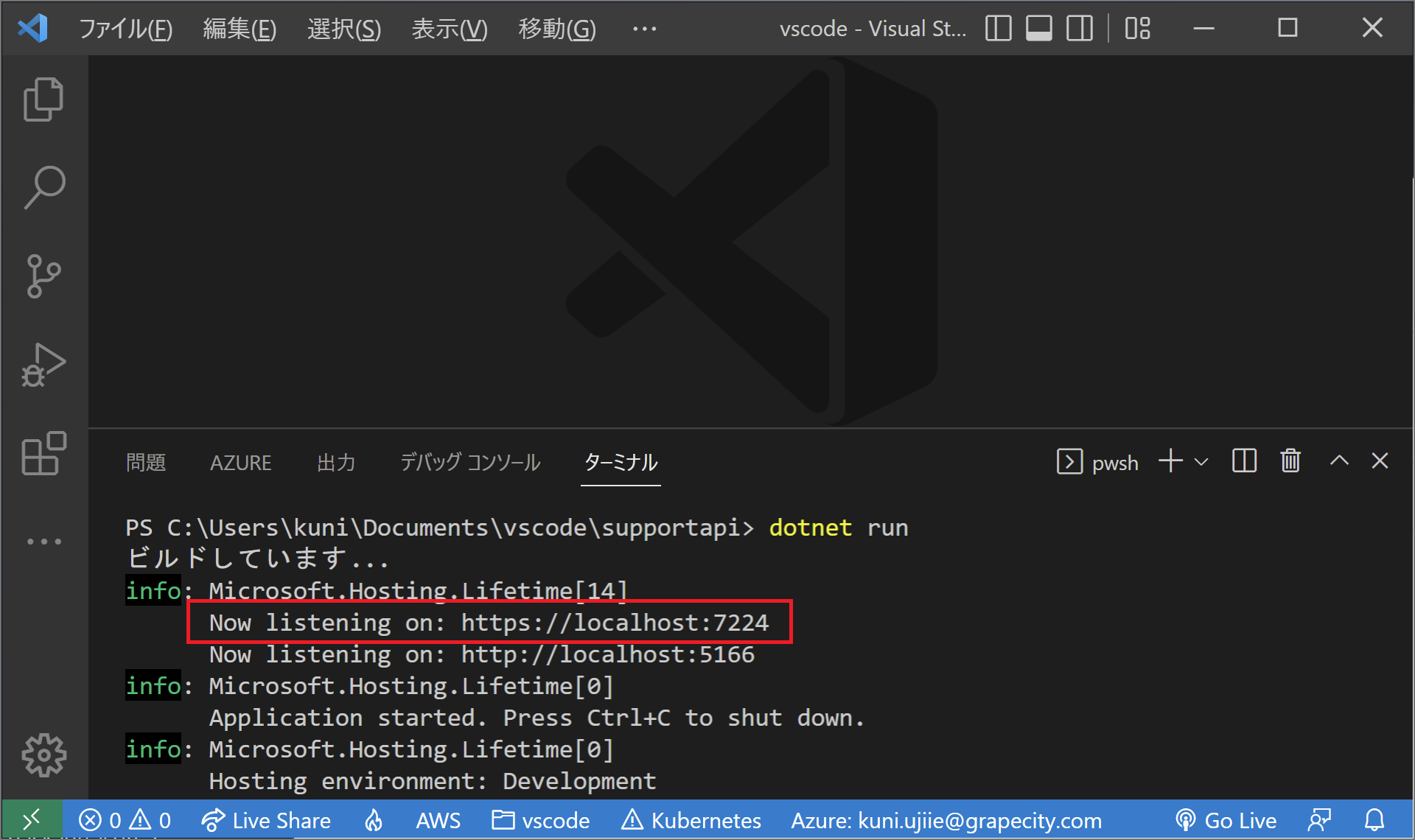The width and height of the screenshot is (1415, 840).
Task: Toggle the bottom panel layout
Action: pos(1039,29)
